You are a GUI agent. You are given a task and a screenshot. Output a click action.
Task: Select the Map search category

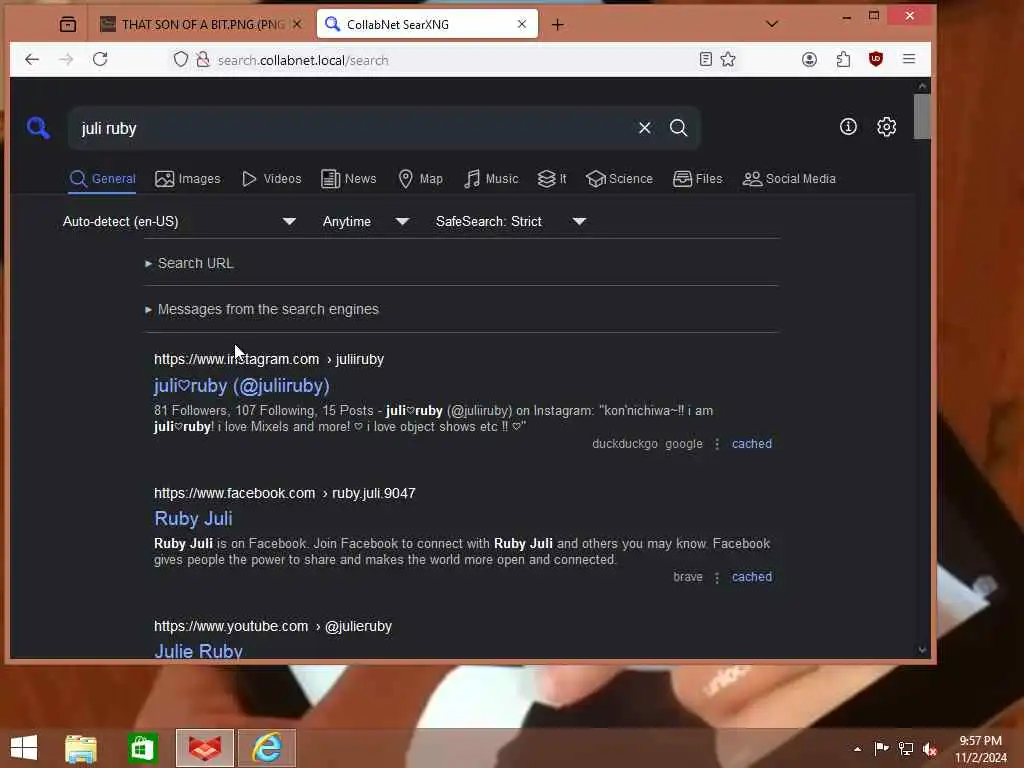point(420,178)
